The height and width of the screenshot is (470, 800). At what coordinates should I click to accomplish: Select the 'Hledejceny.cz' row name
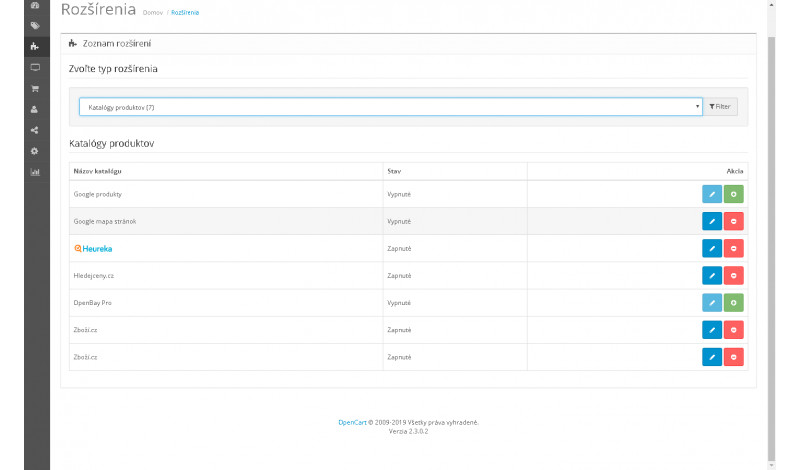click(93, 276)
